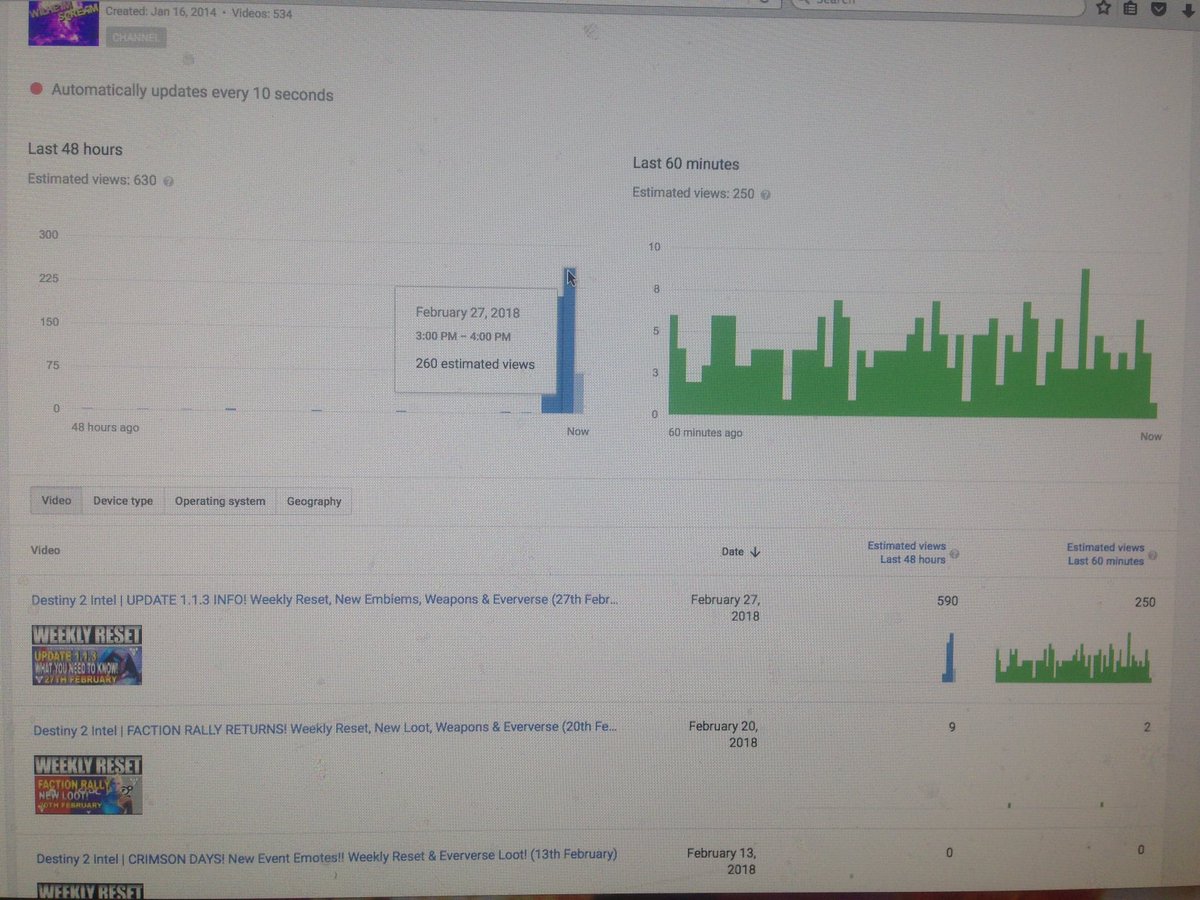Image resolution: width=1200 pixels, height=900 pixels.
Task: Click the '60 minutes ago' axis label
Action: pos(705,433)
